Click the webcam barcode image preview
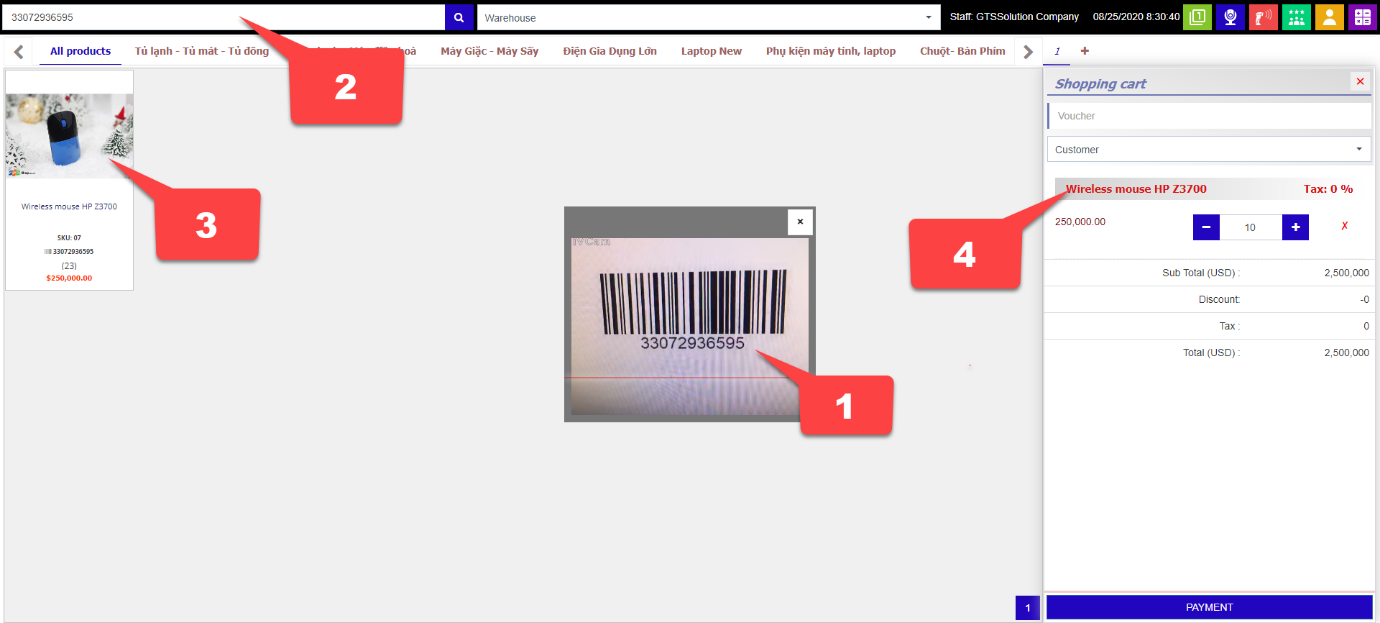 click(689, 325)
